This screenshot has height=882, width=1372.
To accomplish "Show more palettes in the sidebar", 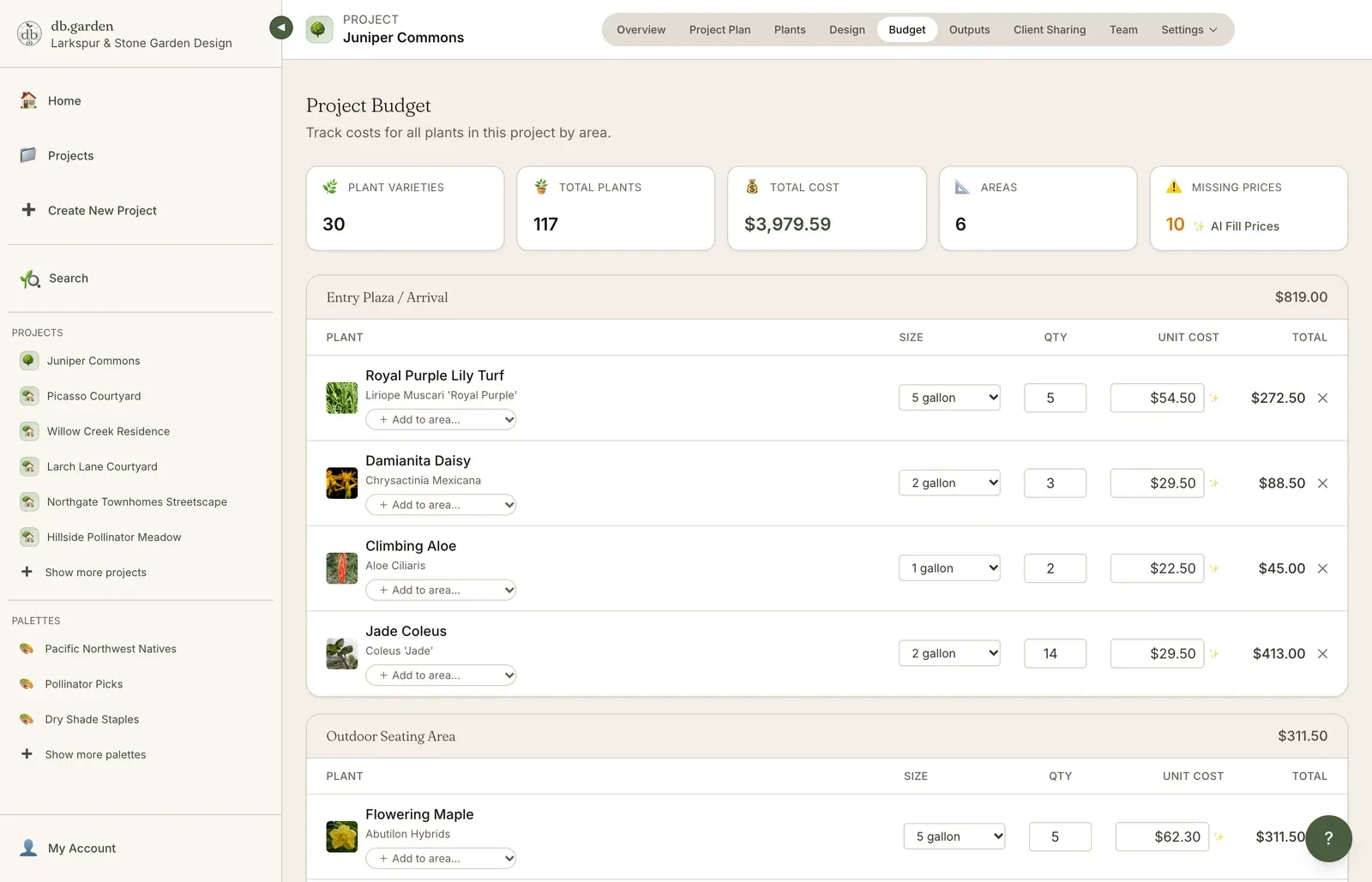I will [x=83, y=754].
